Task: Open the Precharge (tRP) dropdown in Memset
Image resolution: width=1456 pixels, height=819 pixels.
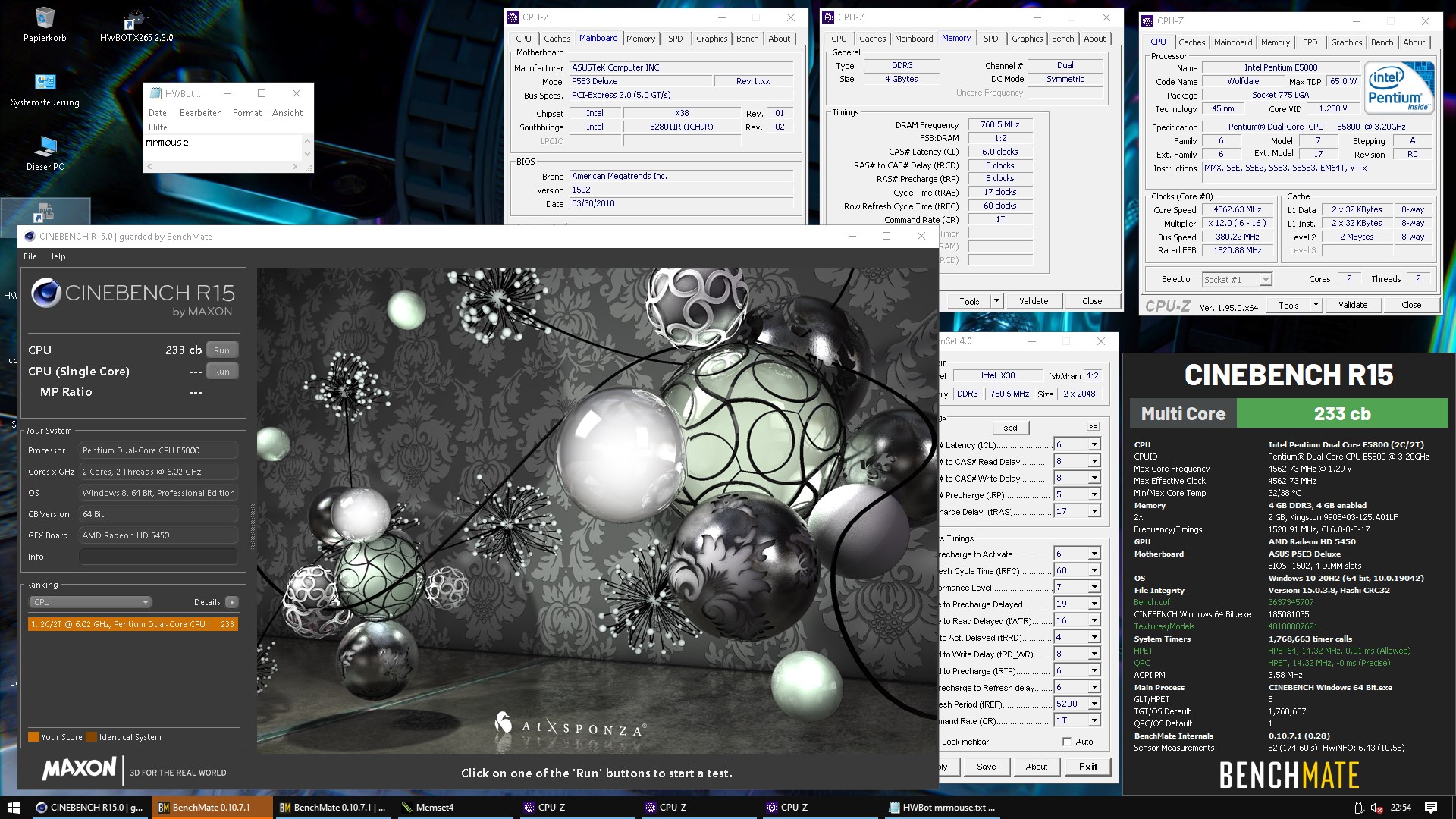Action: click(1094, 495)
